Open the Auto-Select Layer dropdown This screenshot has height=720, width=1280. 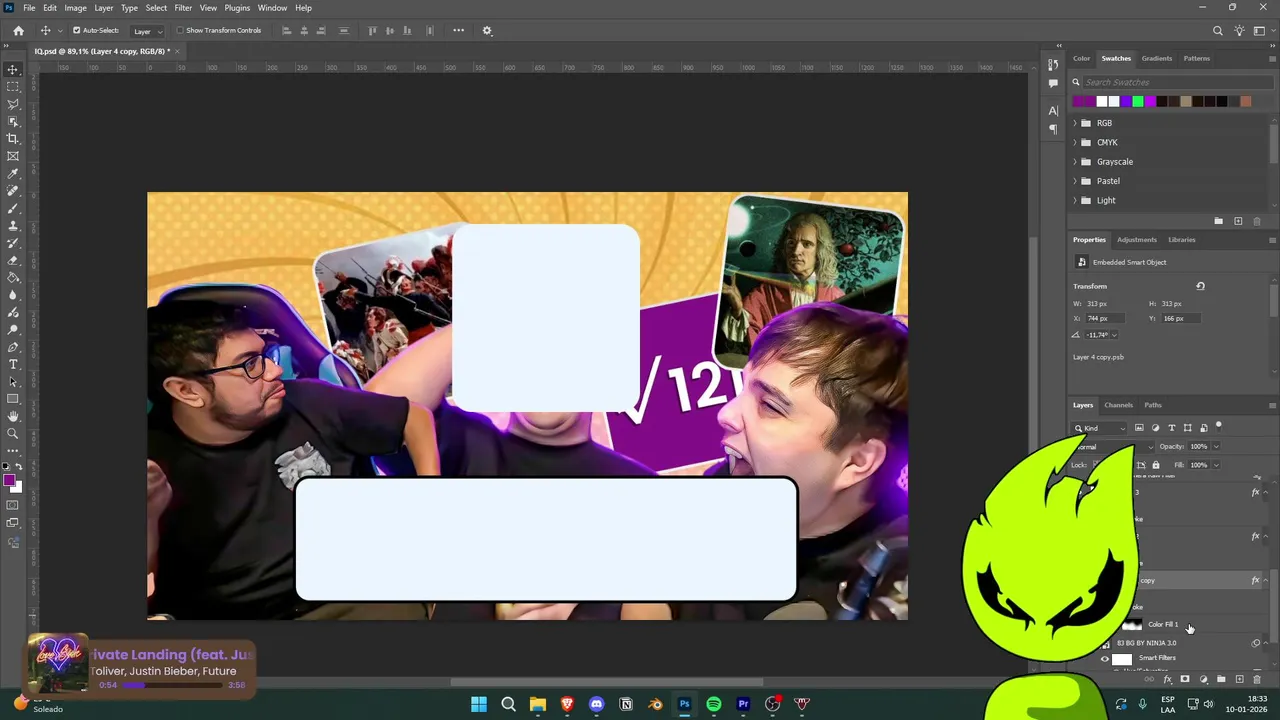pyautogui.click(x=147, y=31)
